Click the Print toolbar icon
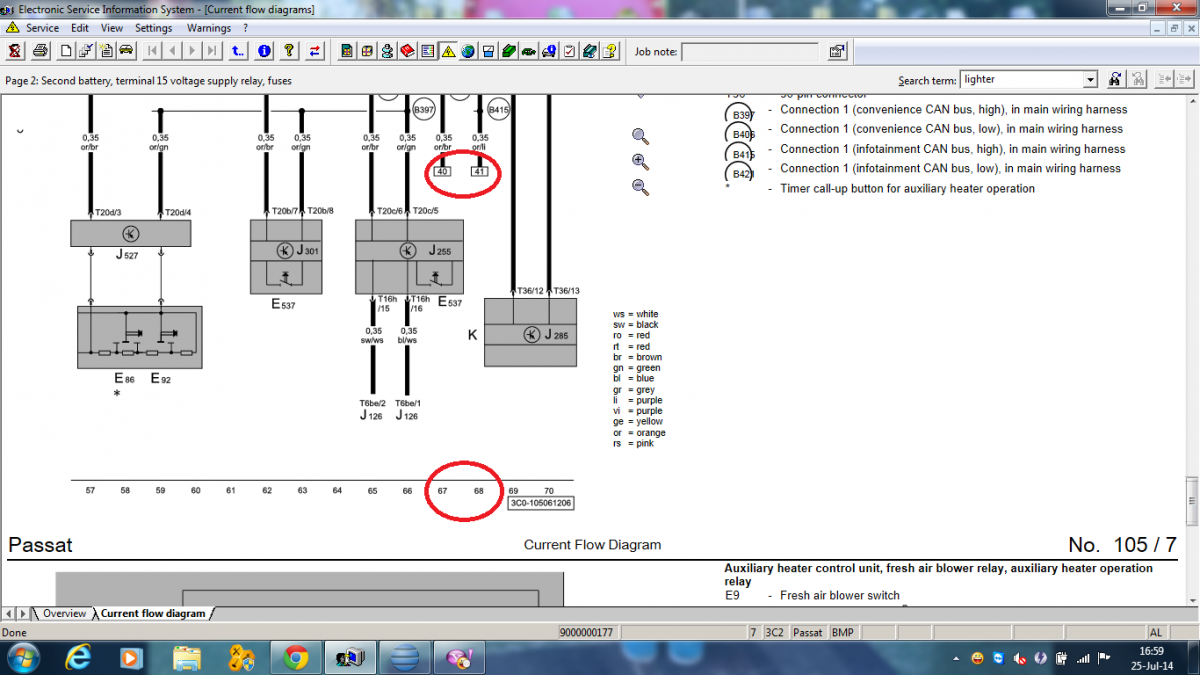Screen dimensions: 1200x675 (x=40, y=51)
